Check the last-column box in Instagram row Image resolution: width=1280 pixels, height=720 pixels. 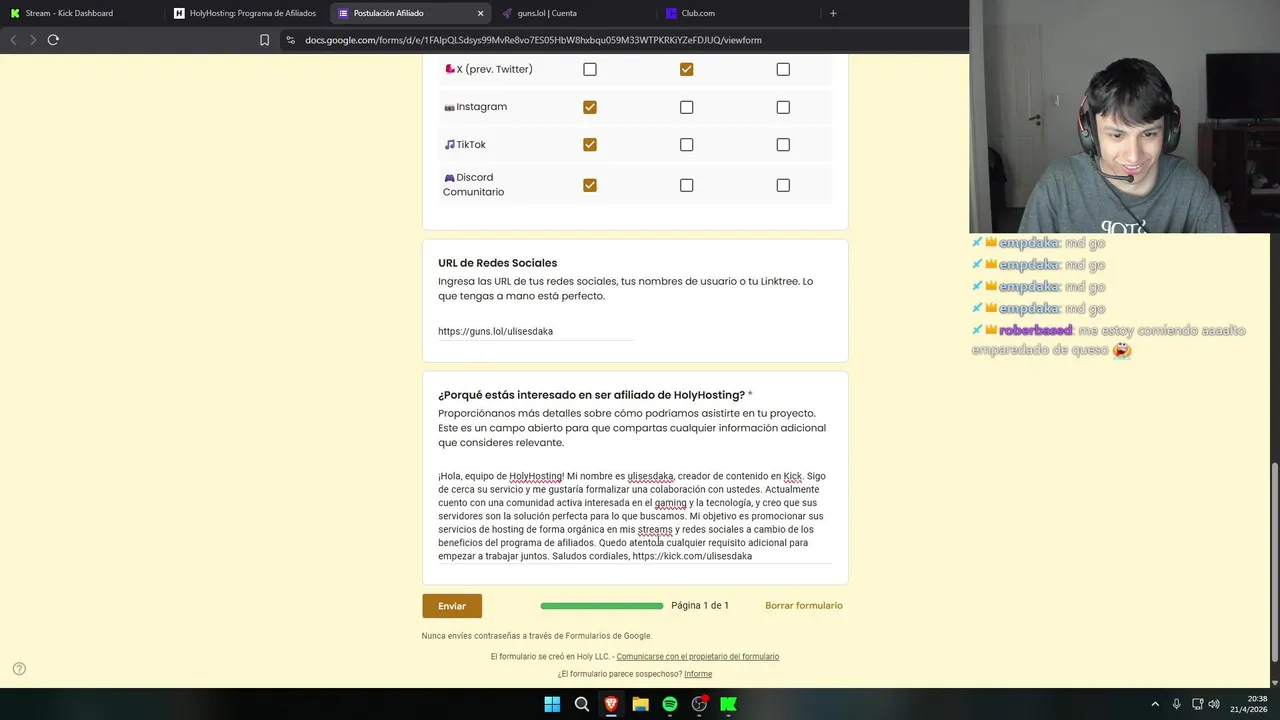(x=783, y=107)
